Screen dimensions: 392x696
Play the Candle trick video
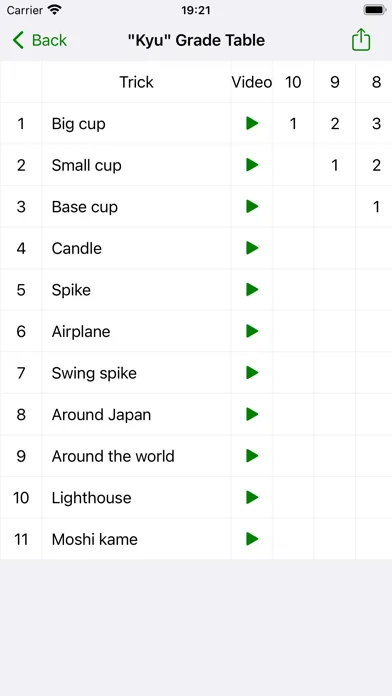[252, 248]
